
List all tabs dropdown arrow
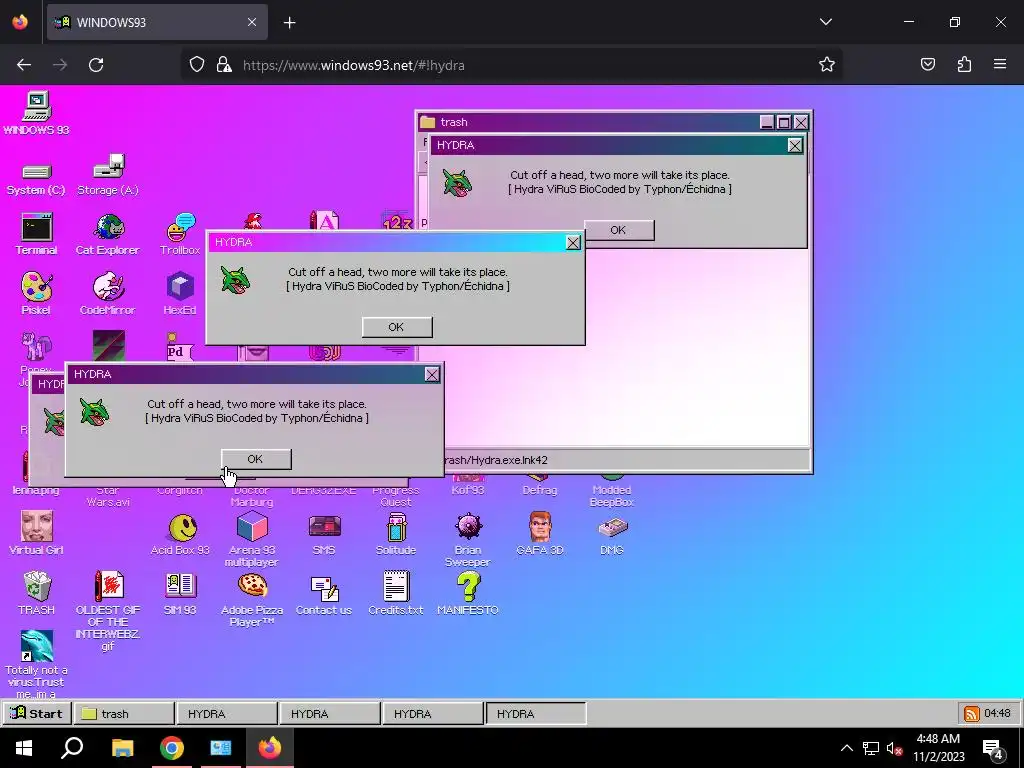point(826,22)
